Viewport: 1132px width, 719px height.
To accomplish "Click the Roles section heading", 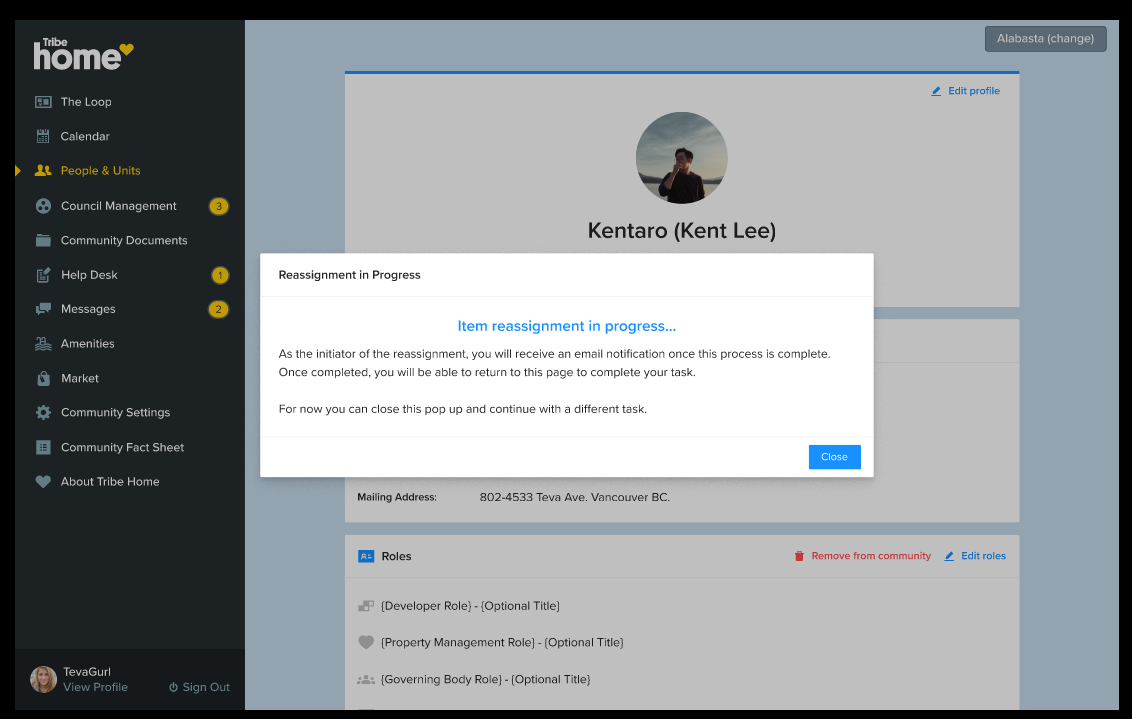I will pos(396,557).
